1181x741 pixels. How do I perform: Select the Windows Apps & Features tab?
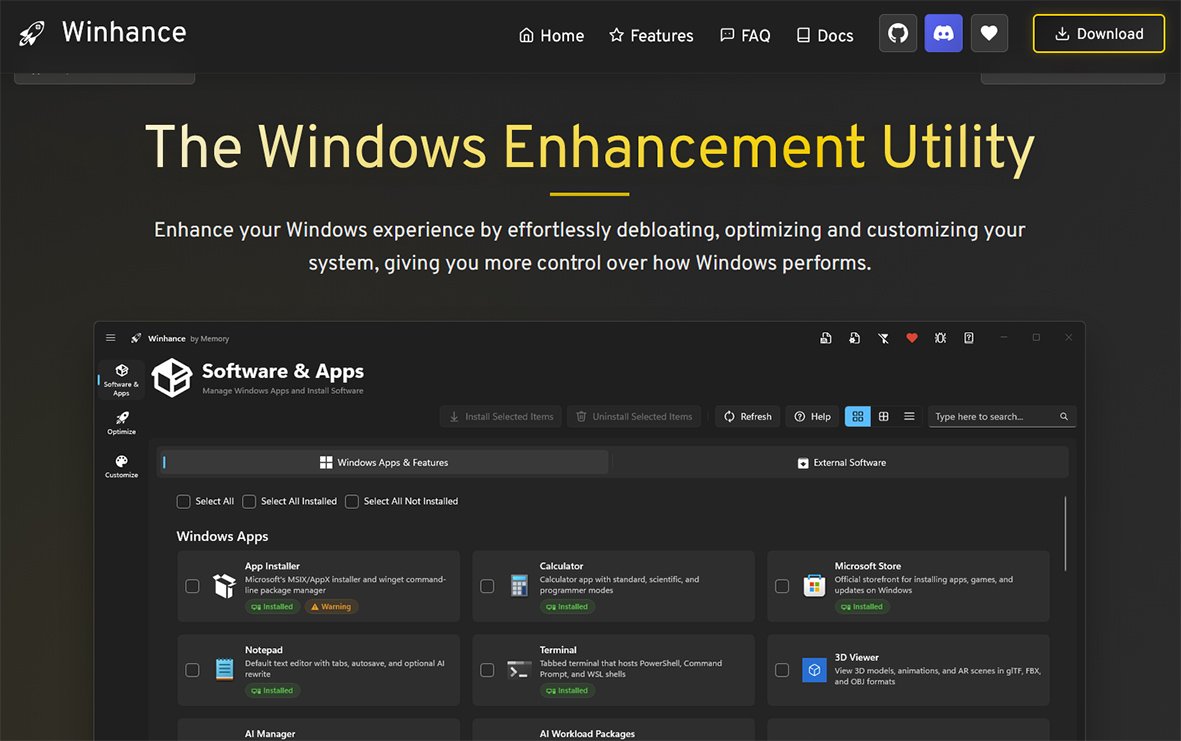coord(383,462)
